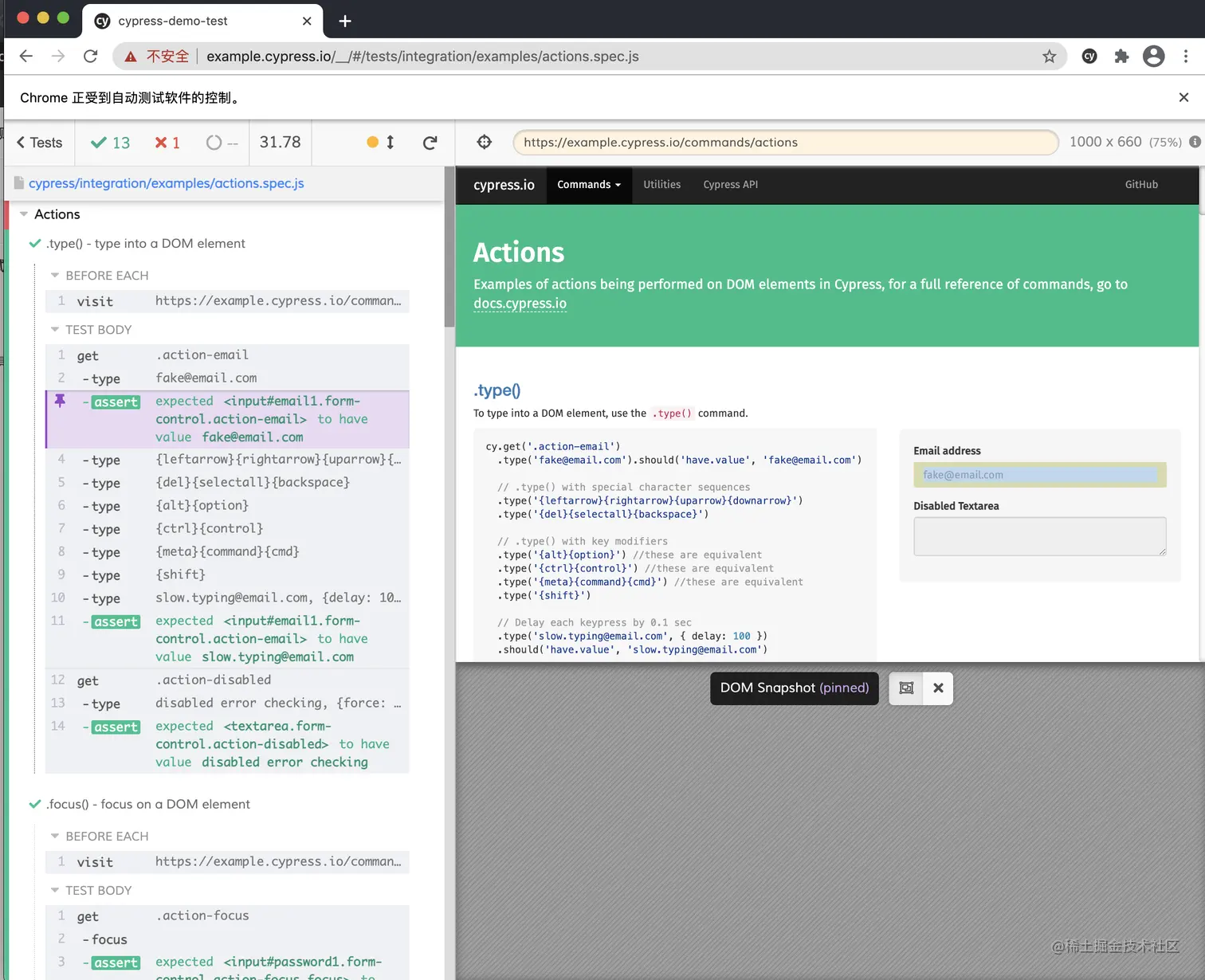This screenshot has height=980, width=1205.
Task: Click the viewport info icon beside 75%
Action: (1195, 142)
